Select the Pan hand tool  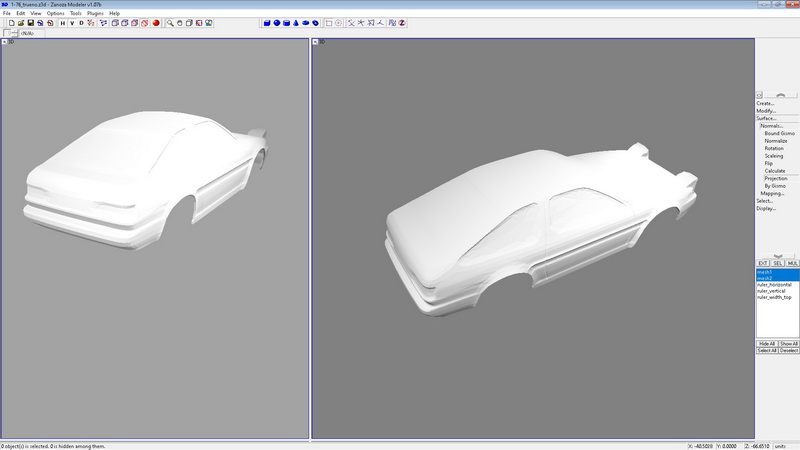pyautogui.click(x=180, y=22)
